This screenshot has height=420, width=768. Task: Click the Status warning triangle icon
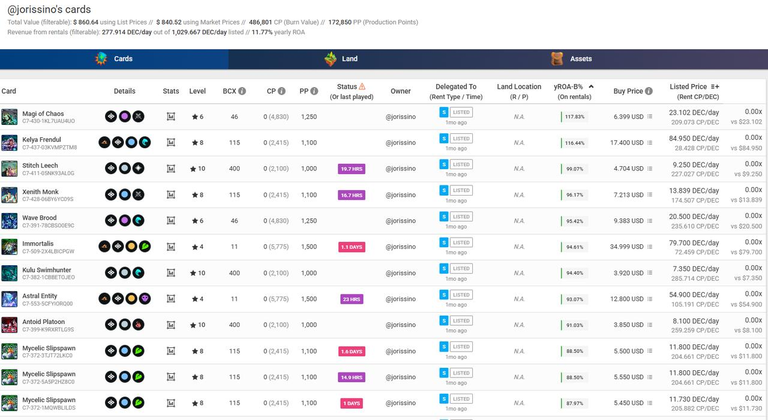(x=362, y=87)
